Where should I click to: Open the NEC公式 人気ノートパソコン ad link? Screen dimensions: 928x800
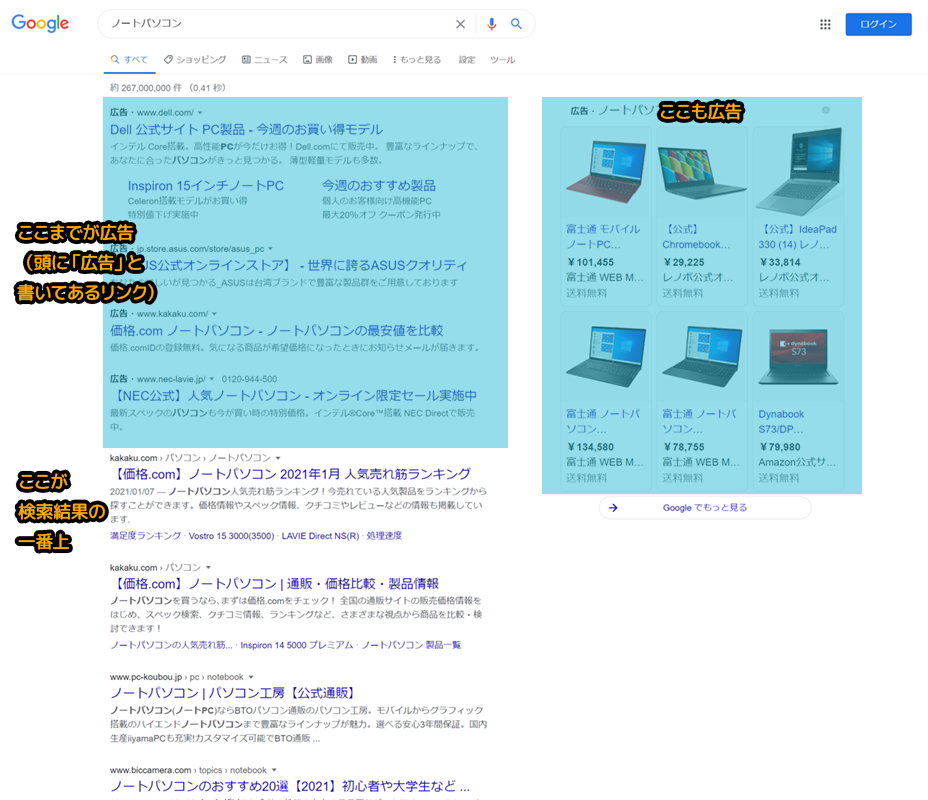coord(294,395)
